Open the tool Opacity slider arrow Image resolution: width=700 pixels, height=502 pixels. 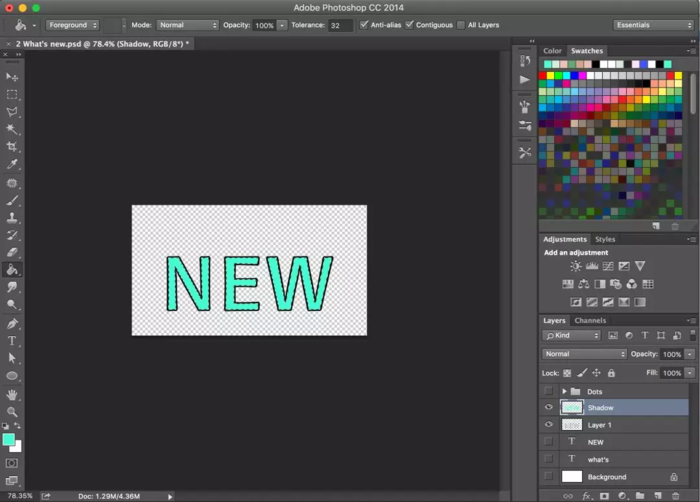(x=282, y=25)
